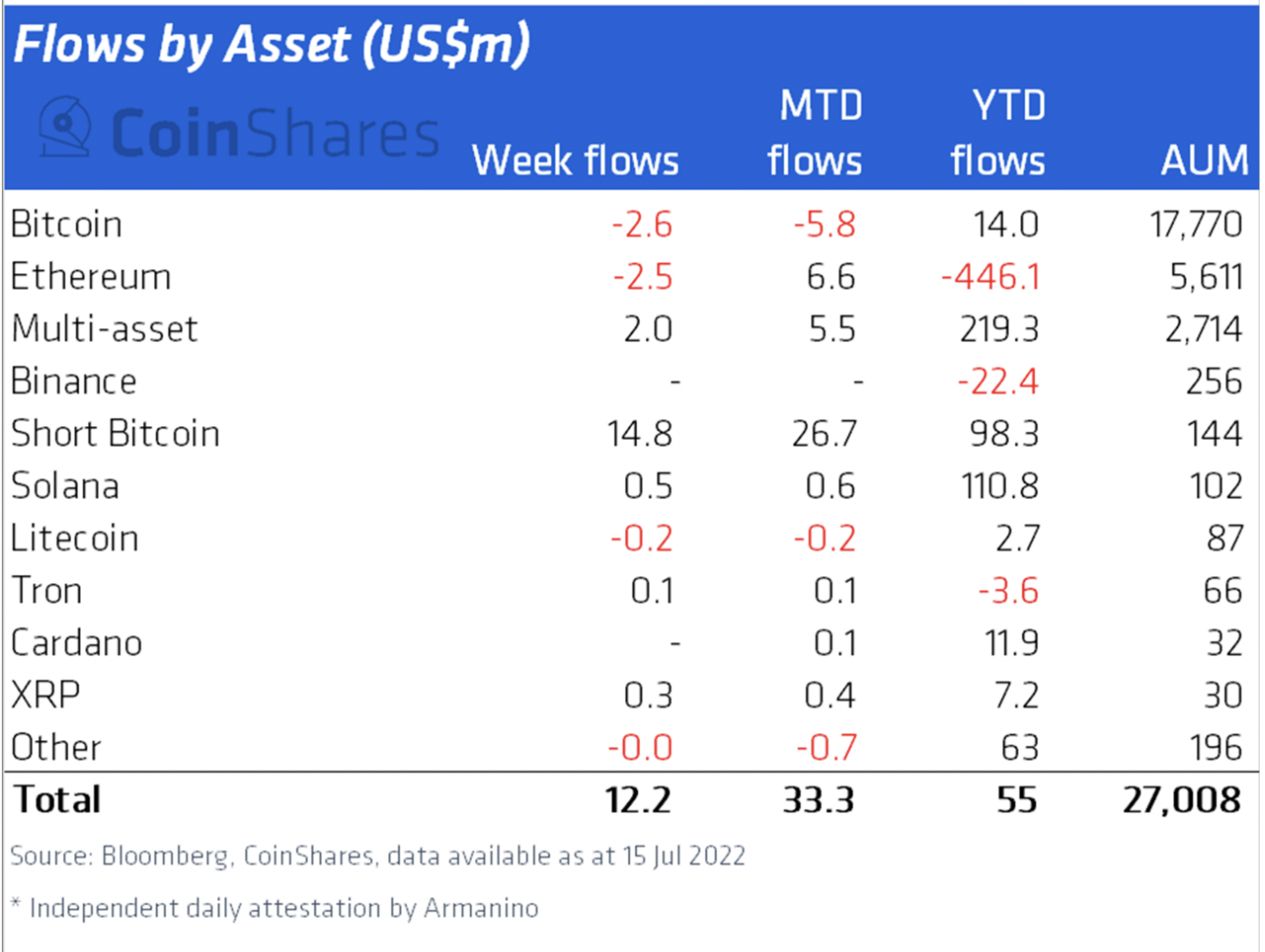Select the MTD flows column header
The image size is (1265, 952).
pos(815,134)
